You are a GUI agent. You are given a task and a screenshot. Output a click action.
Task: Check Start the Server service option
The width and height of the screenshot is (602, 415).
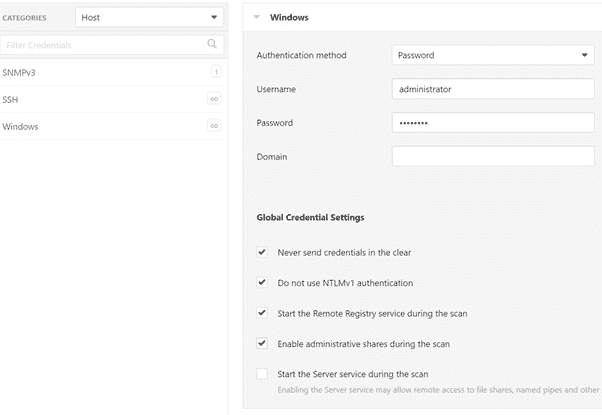click(x=262, y=374)
